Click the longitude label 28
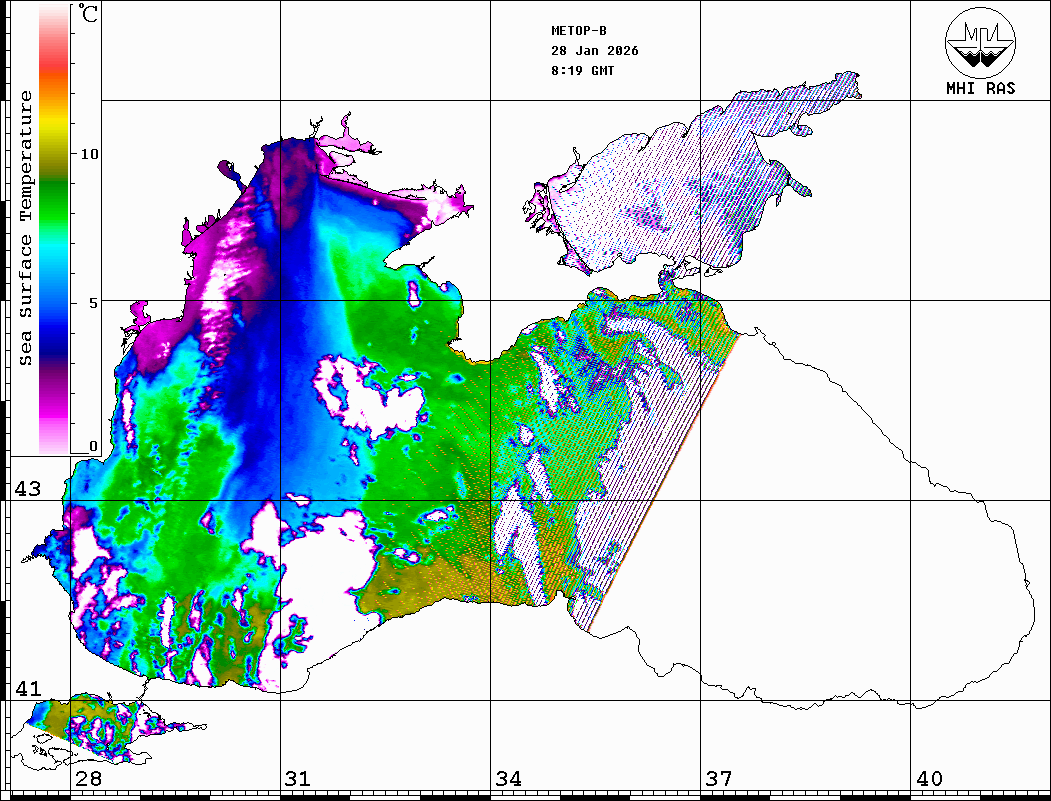Screen dimensions: 1051x801 (87, 779)
